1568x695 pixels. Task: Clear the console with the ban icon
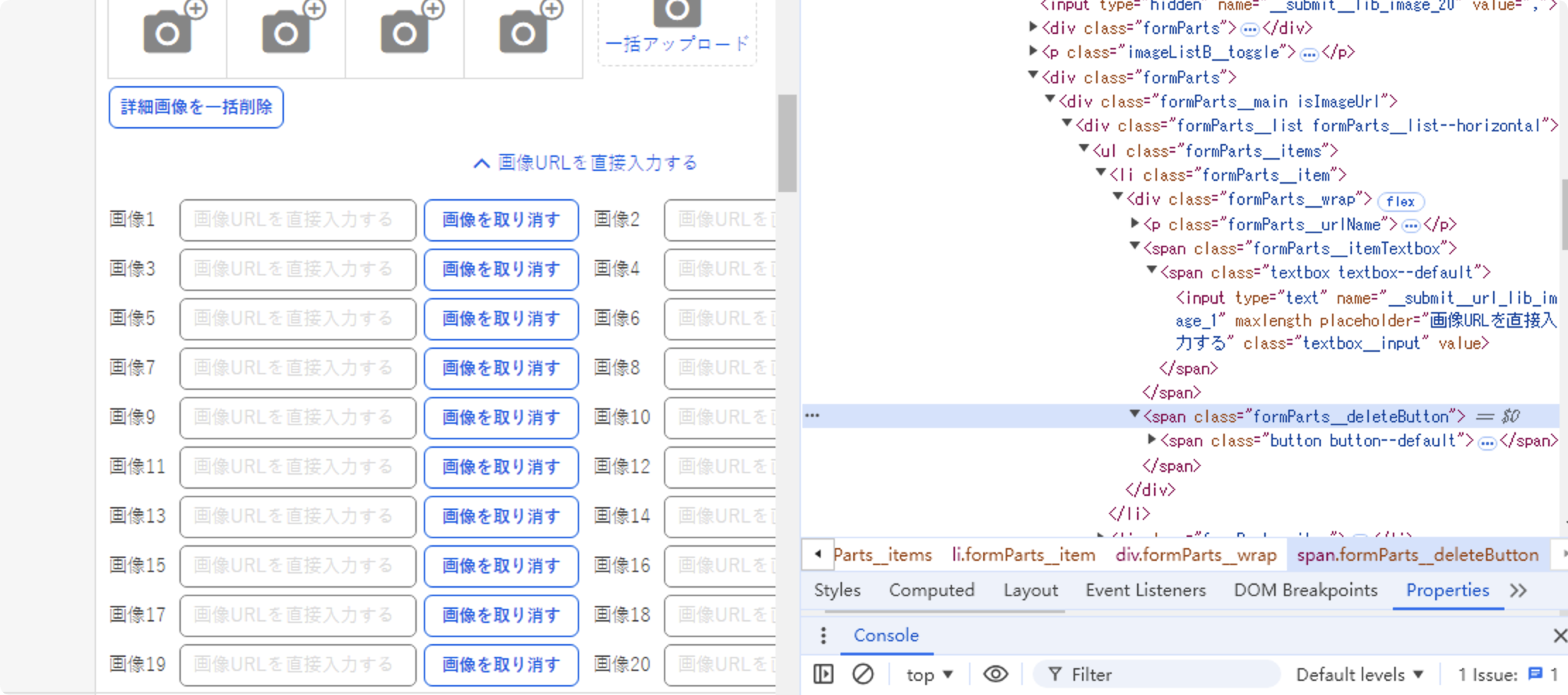pyautogui.click(x=862, y=675)
